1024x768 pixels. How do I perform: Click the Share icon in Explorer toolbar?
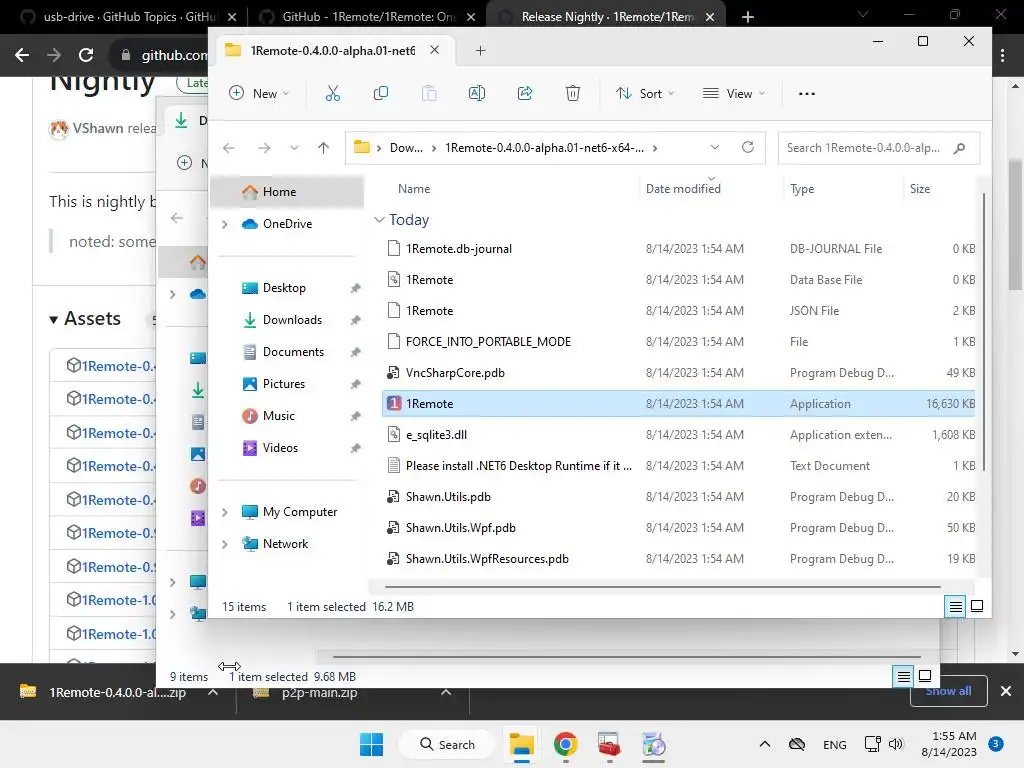pyautogui.click(x=525, y=93)
